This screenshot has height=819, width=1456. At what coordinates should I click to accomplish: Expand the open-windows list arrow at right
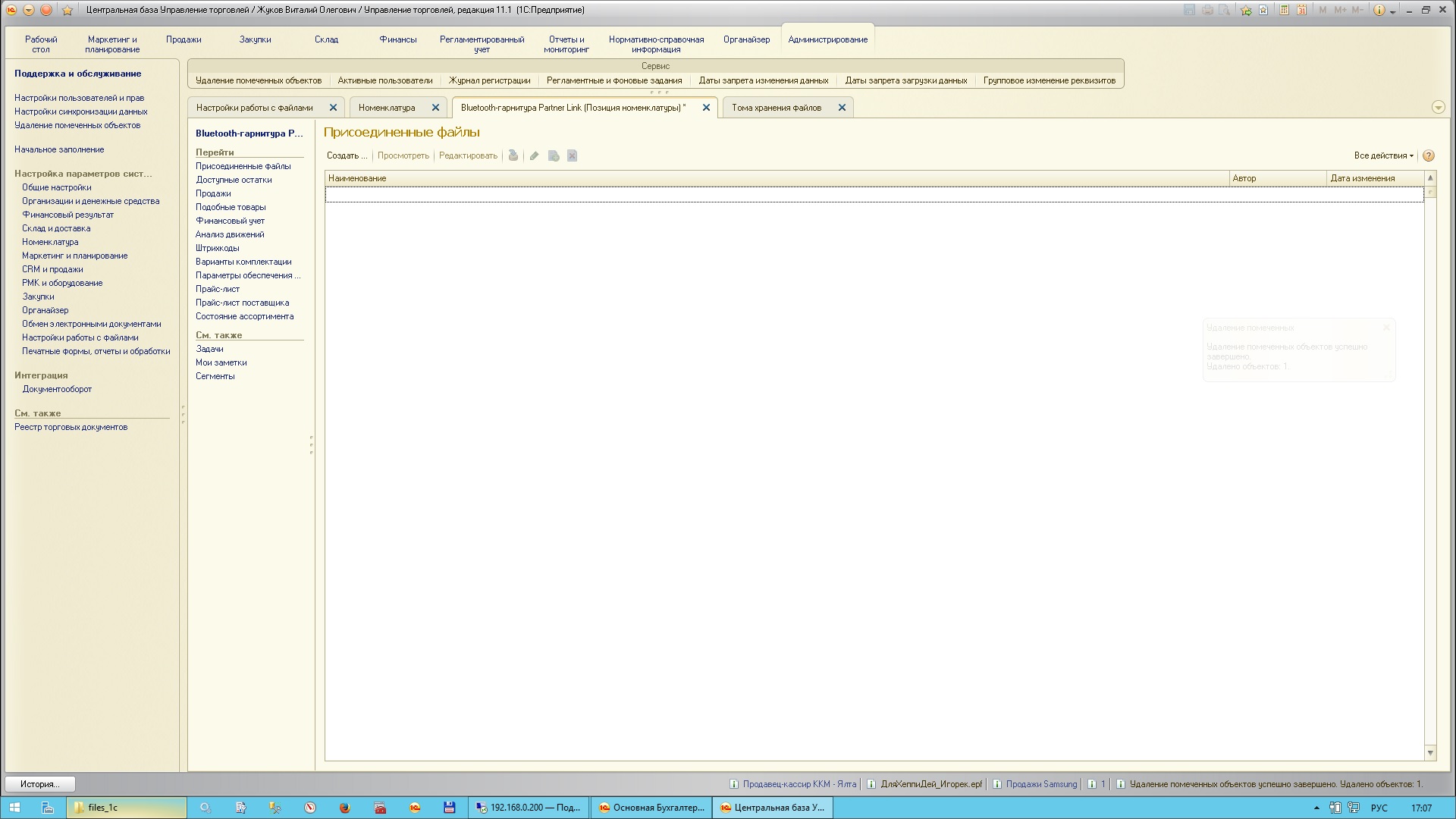click(1438, 108)
